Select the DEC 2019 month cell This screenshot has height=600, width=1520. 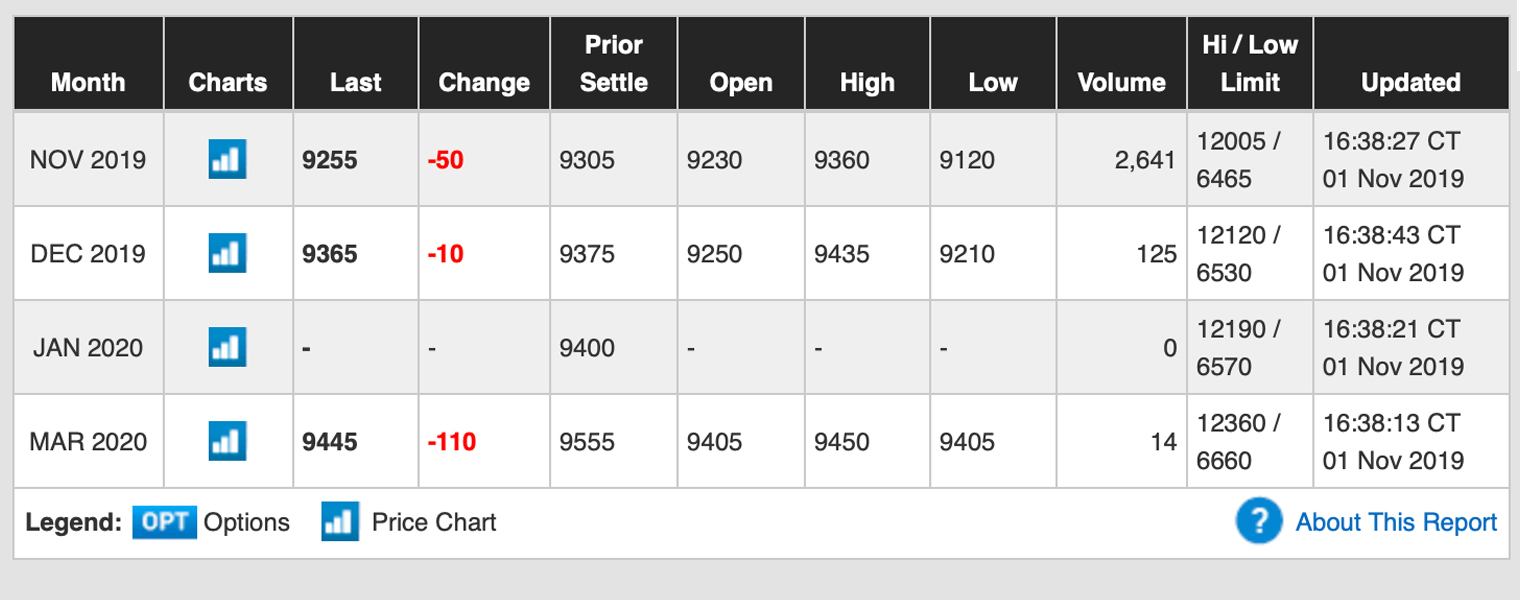pyautogui.click(x=88, y=254)
